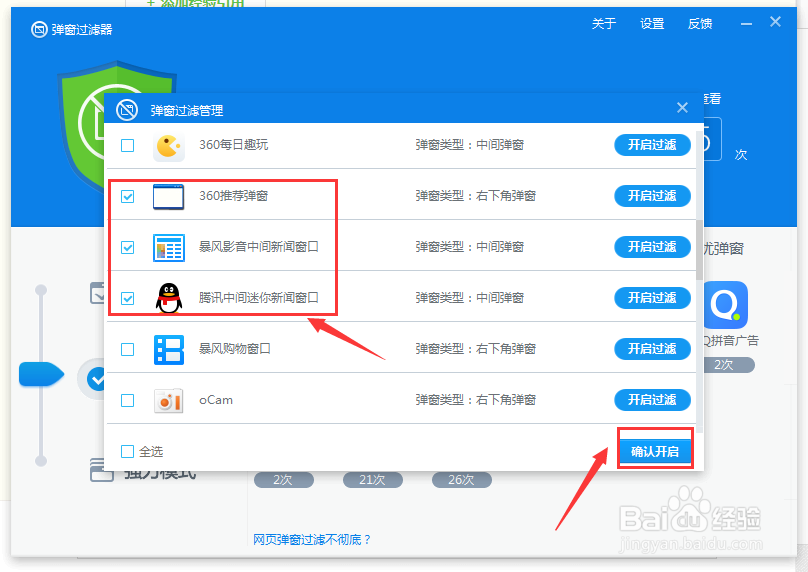Click the top node of mode slider
The height and width of the screenshot is (572, 808).
click(x=41, y=290)
